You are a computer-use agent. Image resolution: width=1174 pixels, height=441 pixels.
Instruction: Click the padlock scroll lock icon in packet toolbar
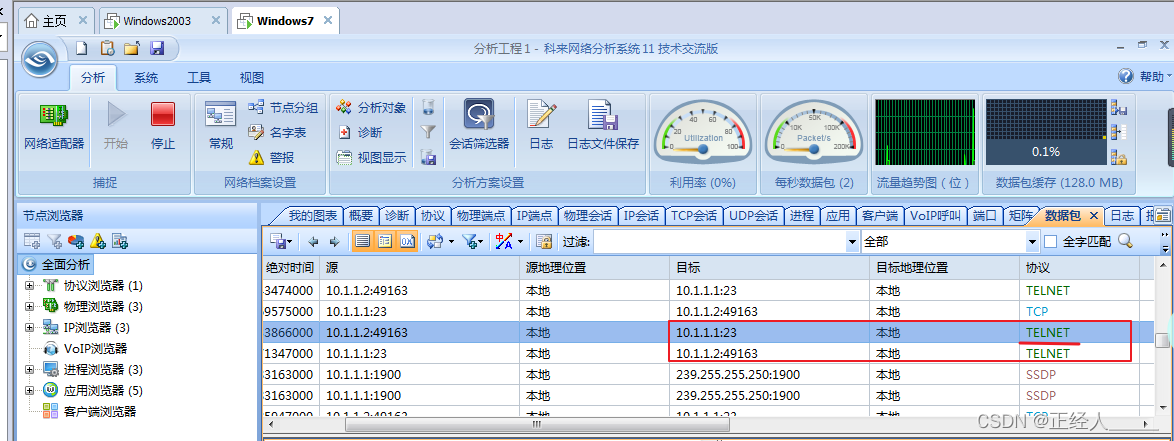tap(544, 242)
